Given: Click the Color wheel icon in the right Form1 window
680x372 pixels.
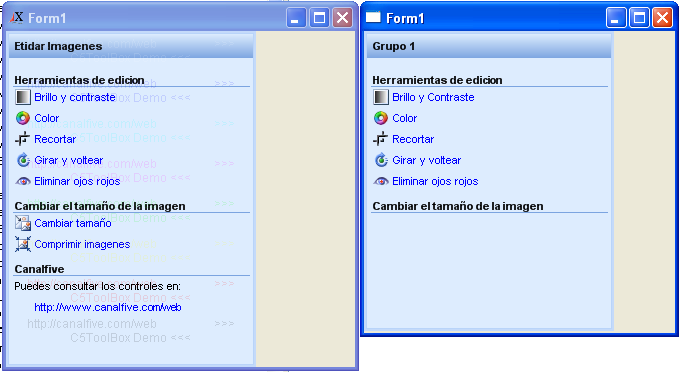Looking at the screenshot, I should (x=381, y=118).
